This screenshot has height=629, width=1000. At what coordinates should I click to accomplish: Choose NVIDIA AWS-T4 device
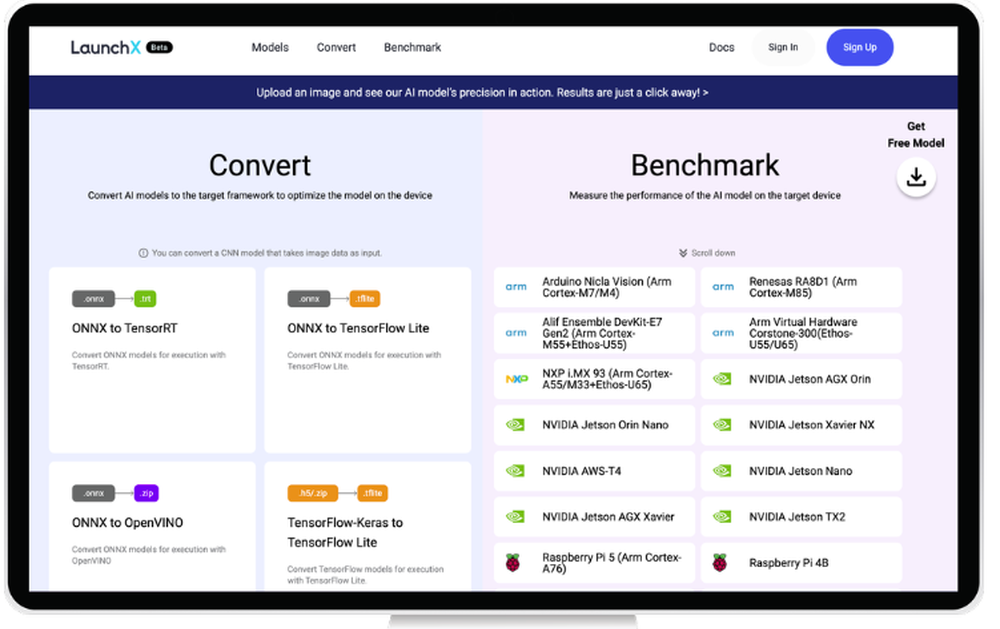(594, 471)
